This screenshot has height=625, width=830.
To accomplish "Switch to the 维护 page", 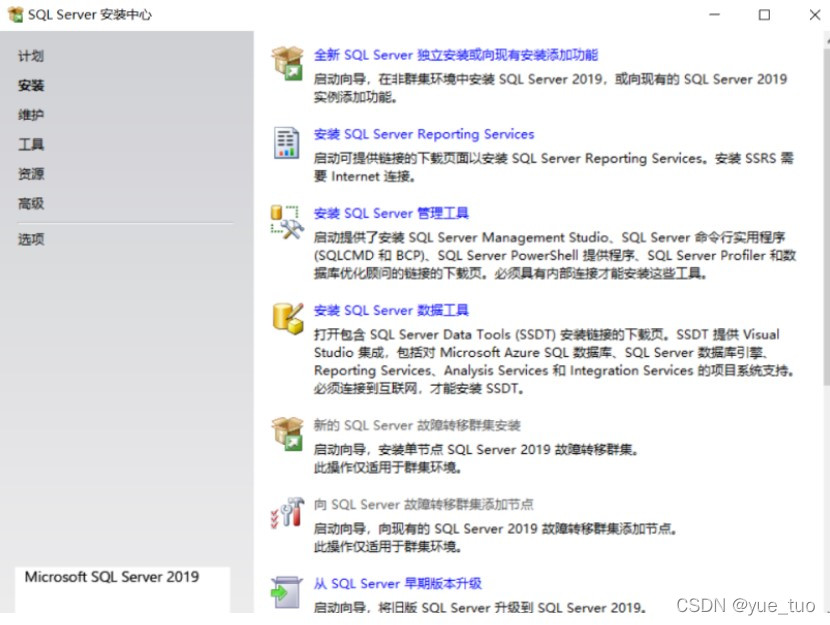I will (x=31, y=115).
